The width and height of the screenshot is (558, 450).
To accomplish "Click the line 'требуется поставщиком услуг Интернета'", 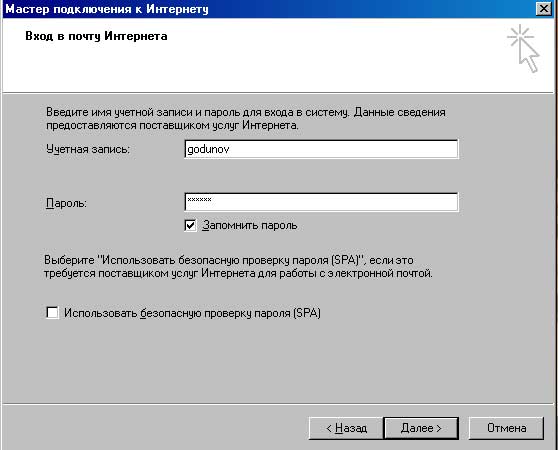I will (x=238, y=274).
